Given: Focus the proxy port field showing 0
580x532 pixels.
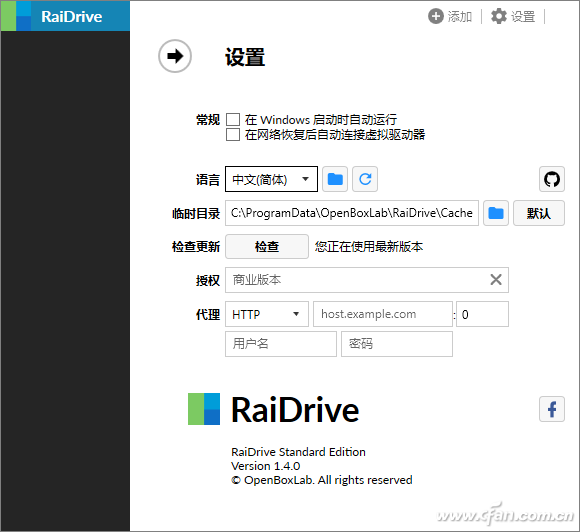Looking at the screenshot, I should click(482, 314).
